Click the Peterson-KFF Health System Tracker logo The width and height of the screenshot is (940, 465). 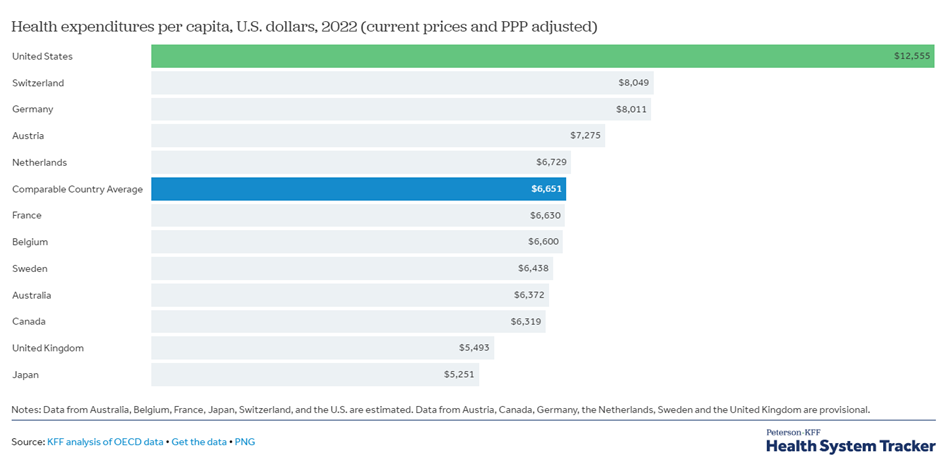tap(850, 440)
